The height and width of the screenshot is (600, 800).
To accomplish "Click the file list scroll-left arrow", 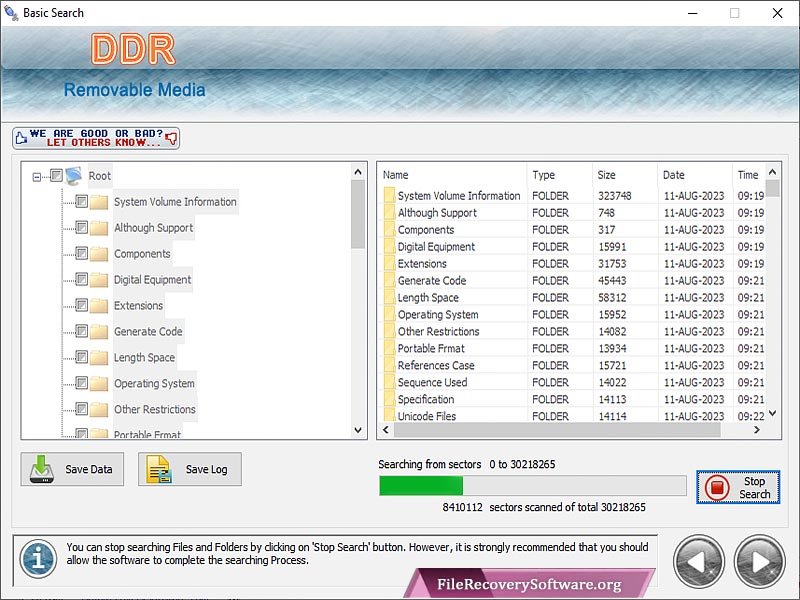I will (x=386, y=430).
